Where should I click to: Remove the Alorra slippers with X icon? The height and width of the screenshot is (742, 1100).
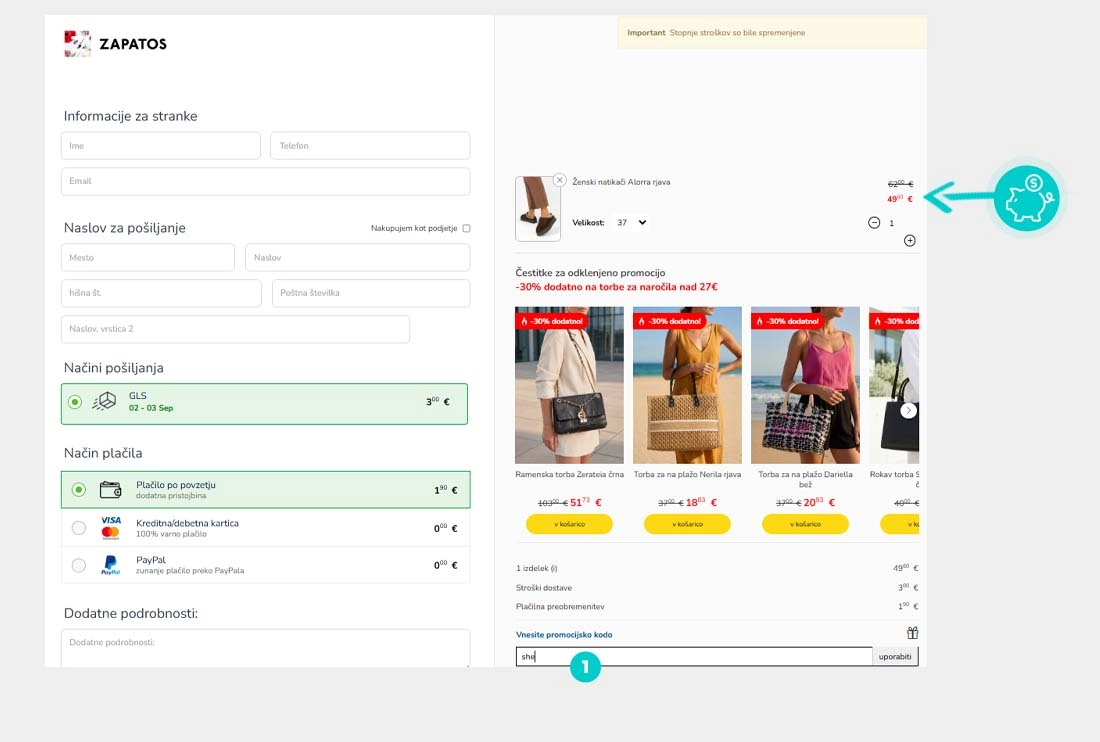click(559, 180)
